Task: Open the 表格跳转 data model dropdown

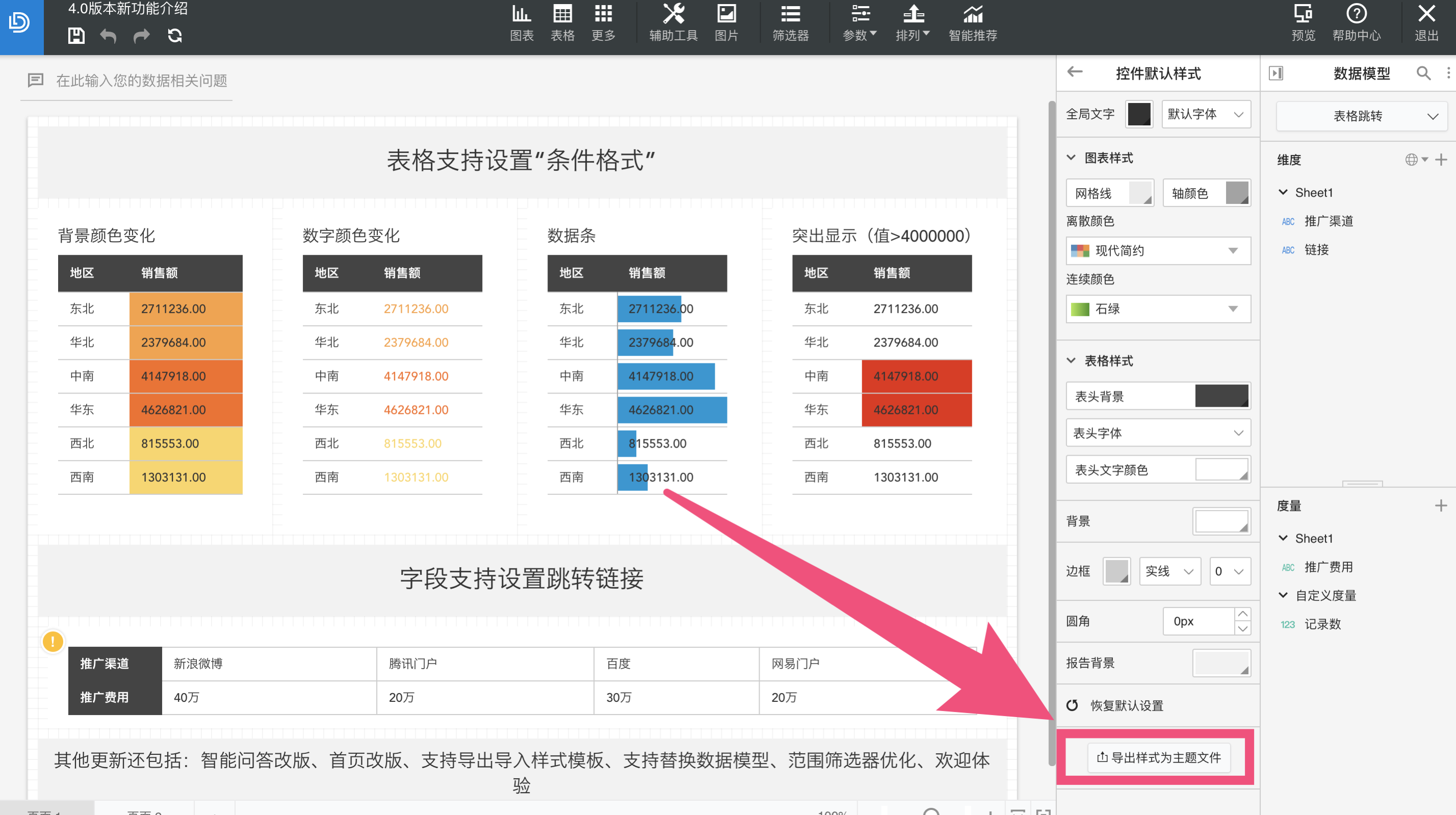Action: 1362,116
